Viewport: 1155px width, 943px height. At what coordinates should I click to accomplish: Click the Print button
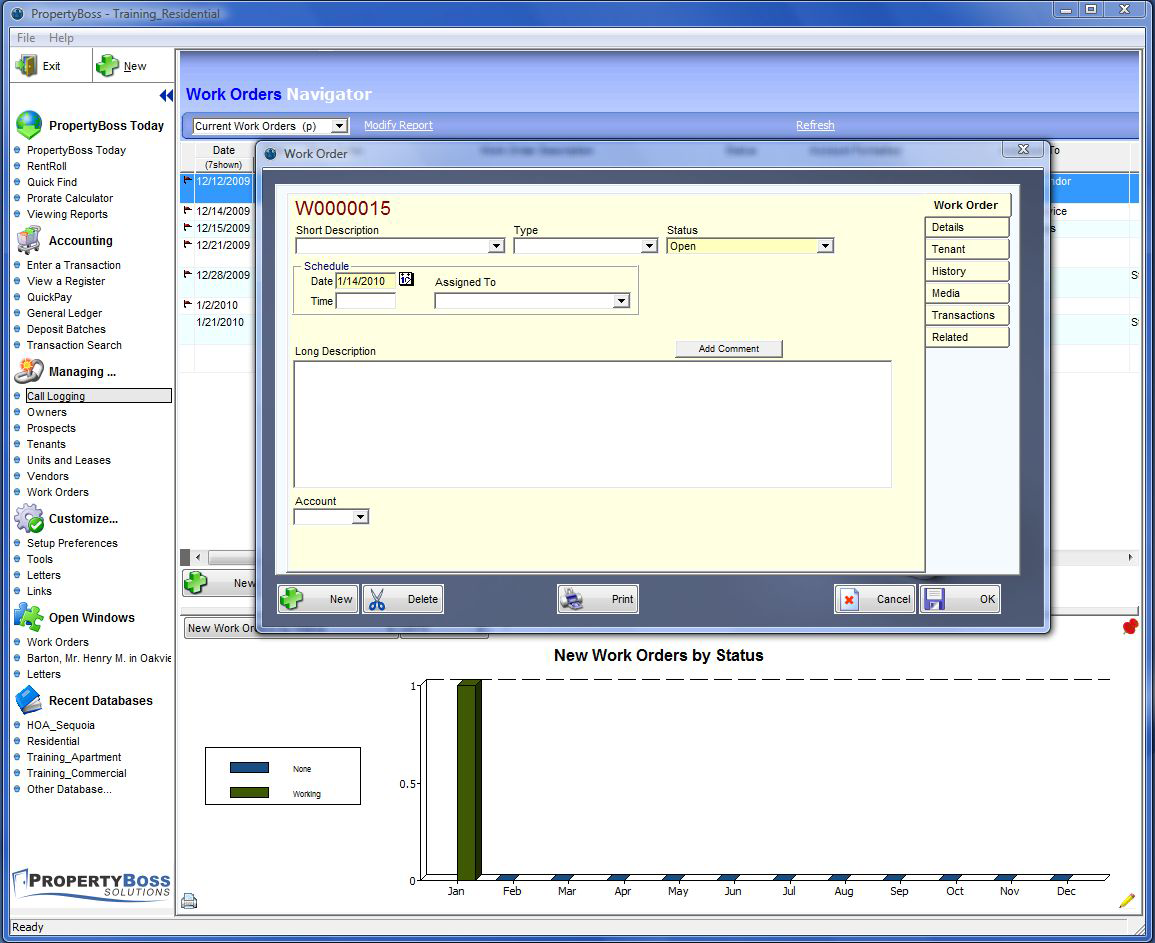(597, 599)
